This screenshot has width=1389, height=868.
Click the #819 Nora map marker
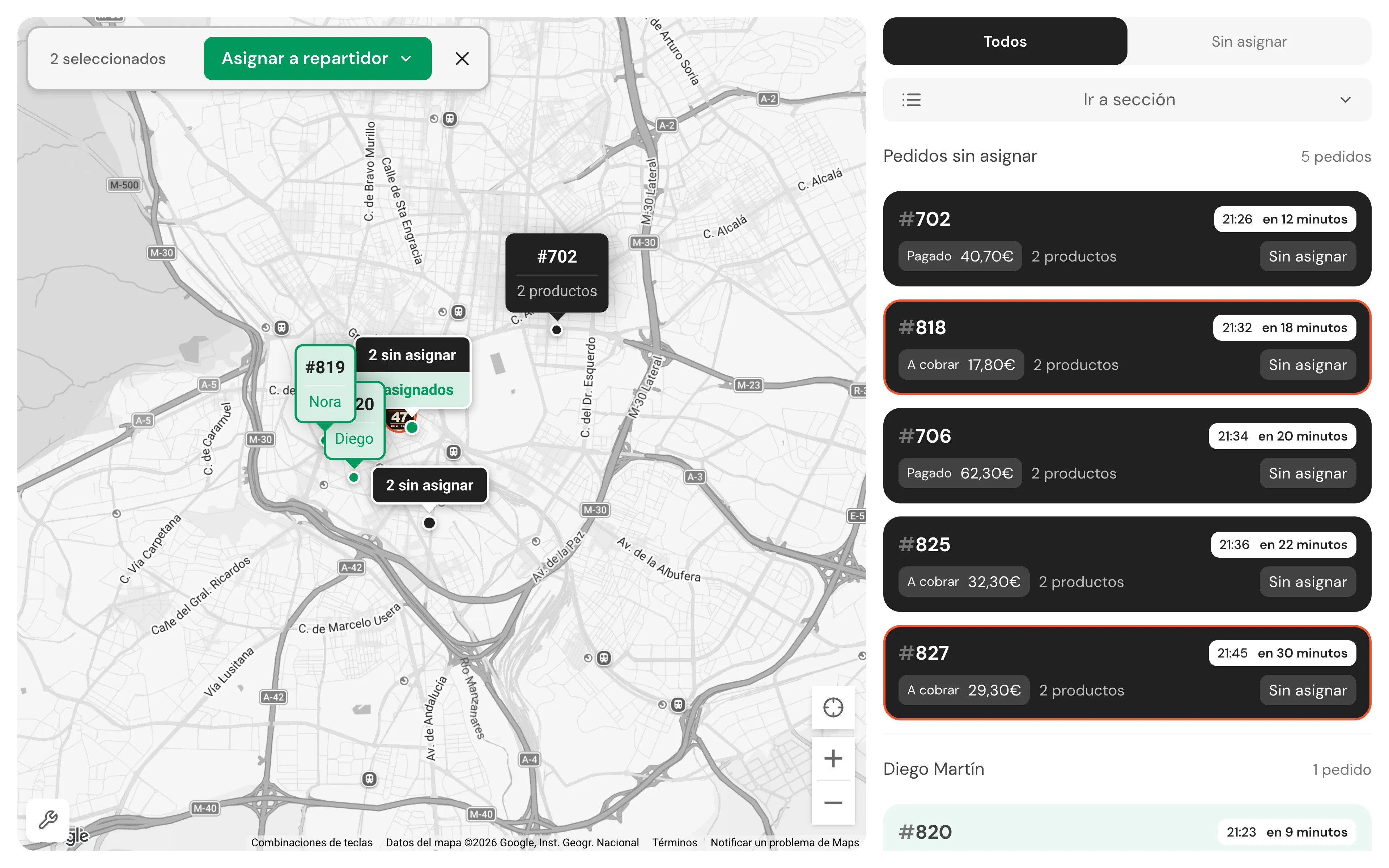325,383
